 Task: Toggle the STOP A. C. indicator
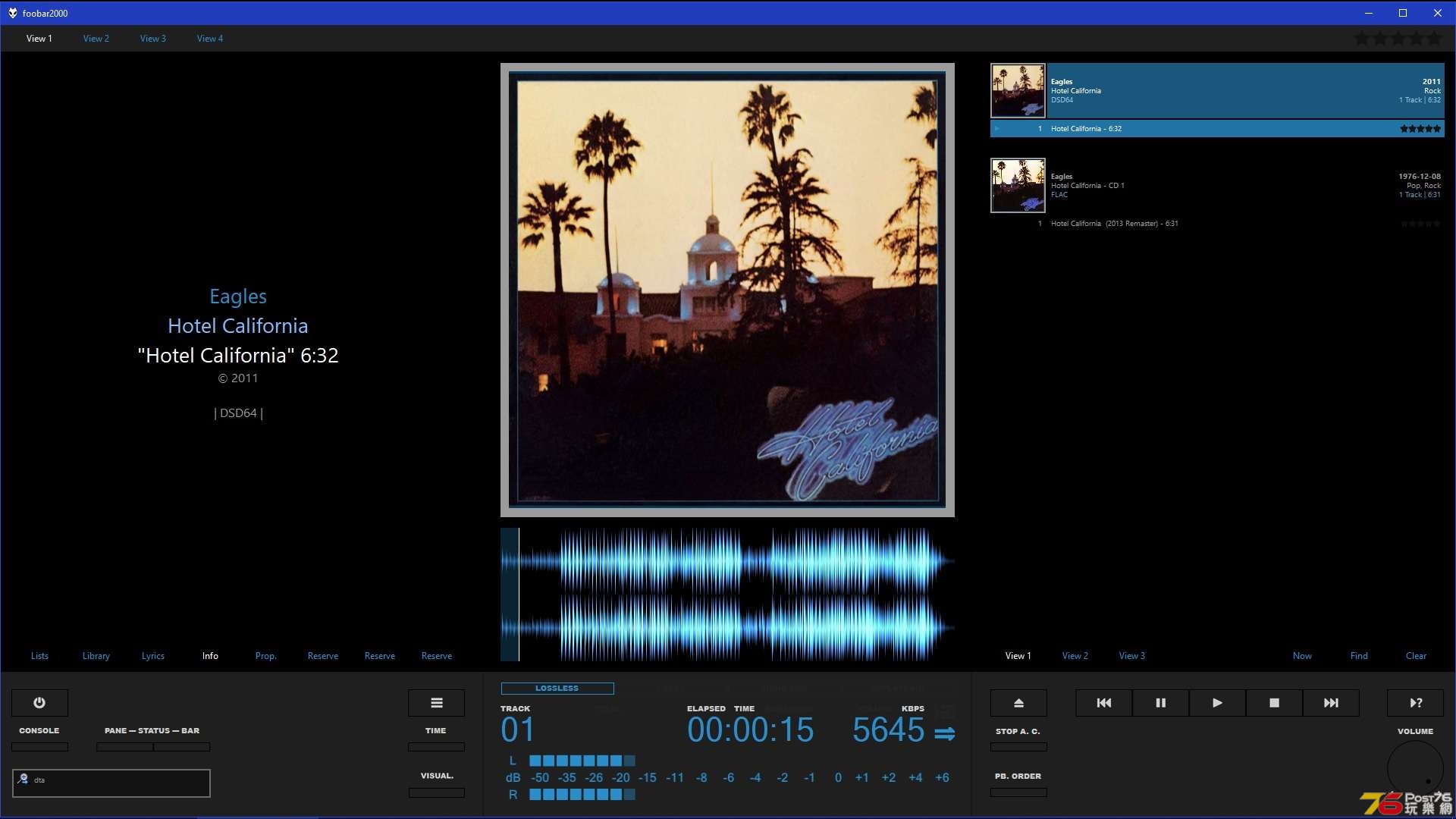[x=1018, y=747]
